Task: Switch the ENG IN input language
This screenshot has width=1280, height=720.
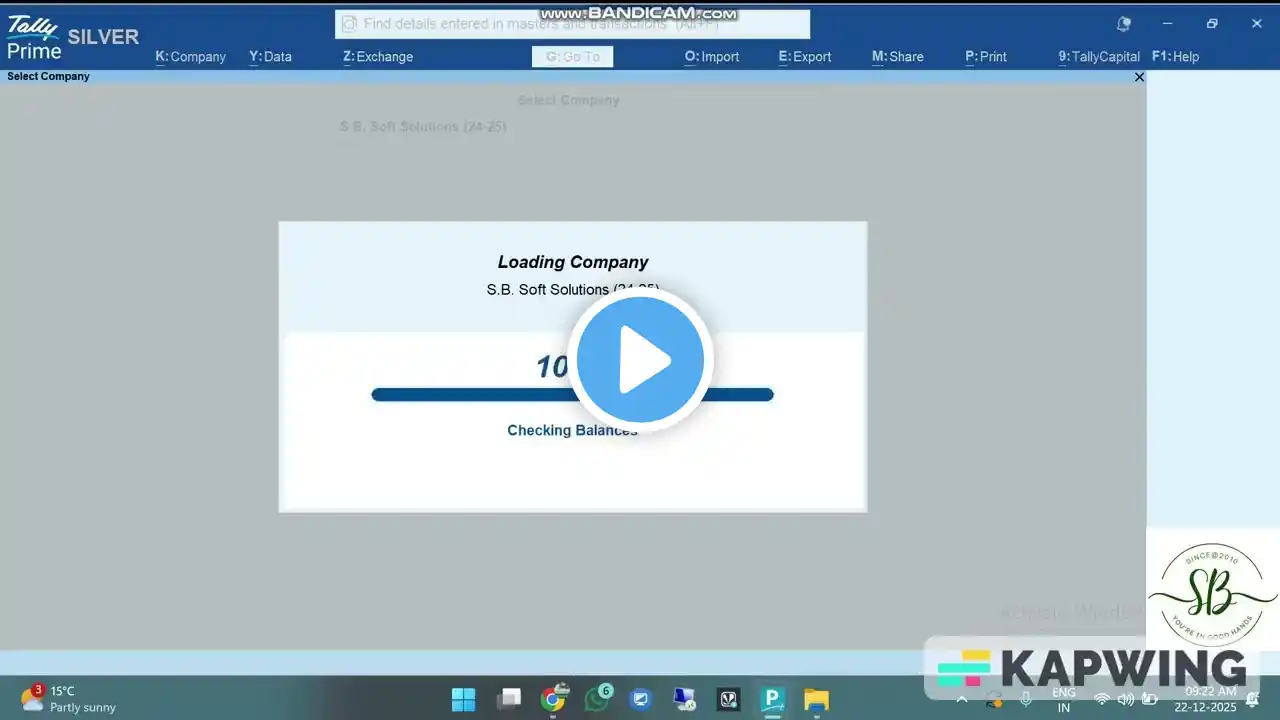Action: tap(1064, 699)
